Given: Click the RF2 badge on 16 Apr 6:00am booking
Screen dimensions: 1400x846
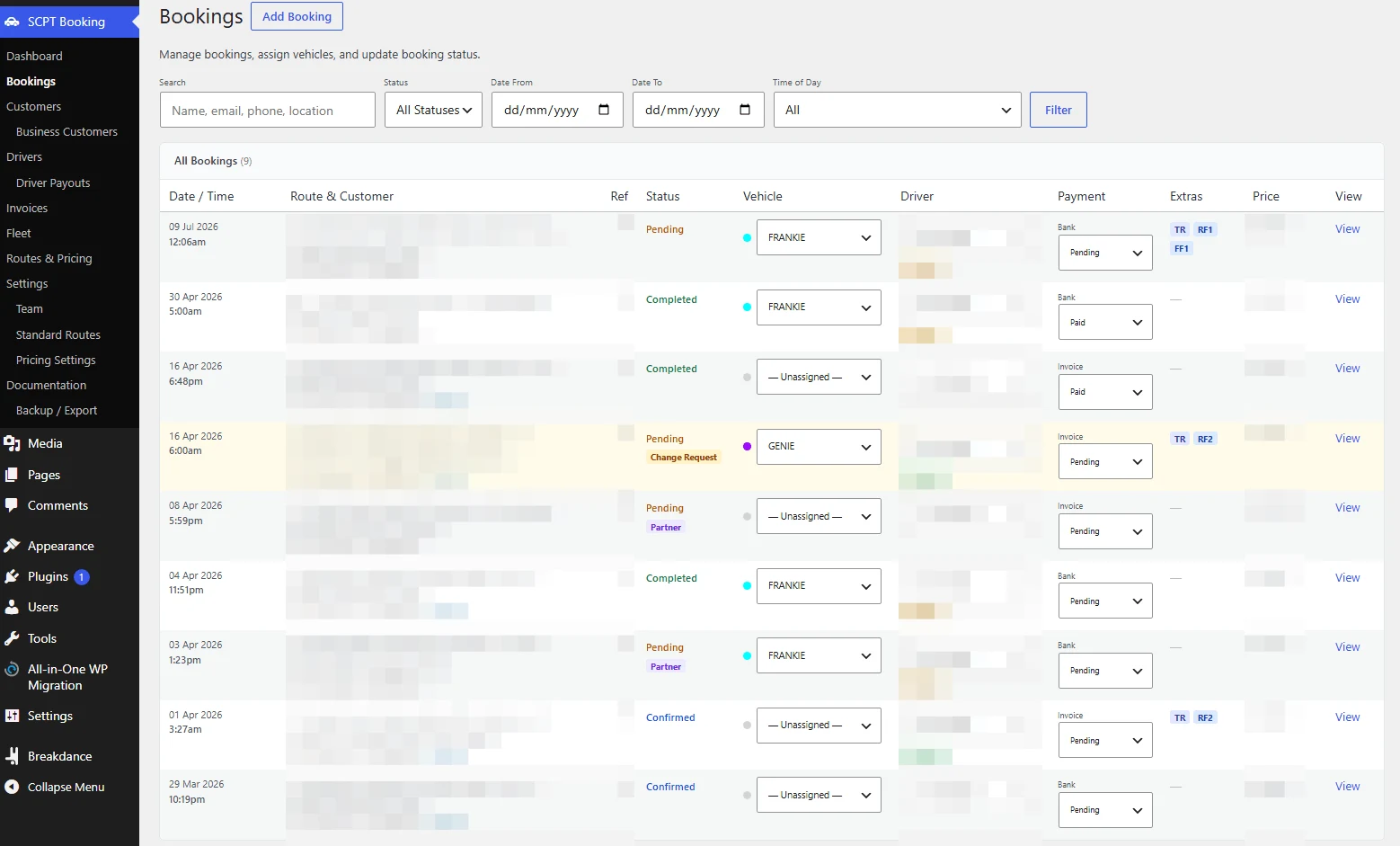Looking at the screenshot, I should tap(1205, 440).
